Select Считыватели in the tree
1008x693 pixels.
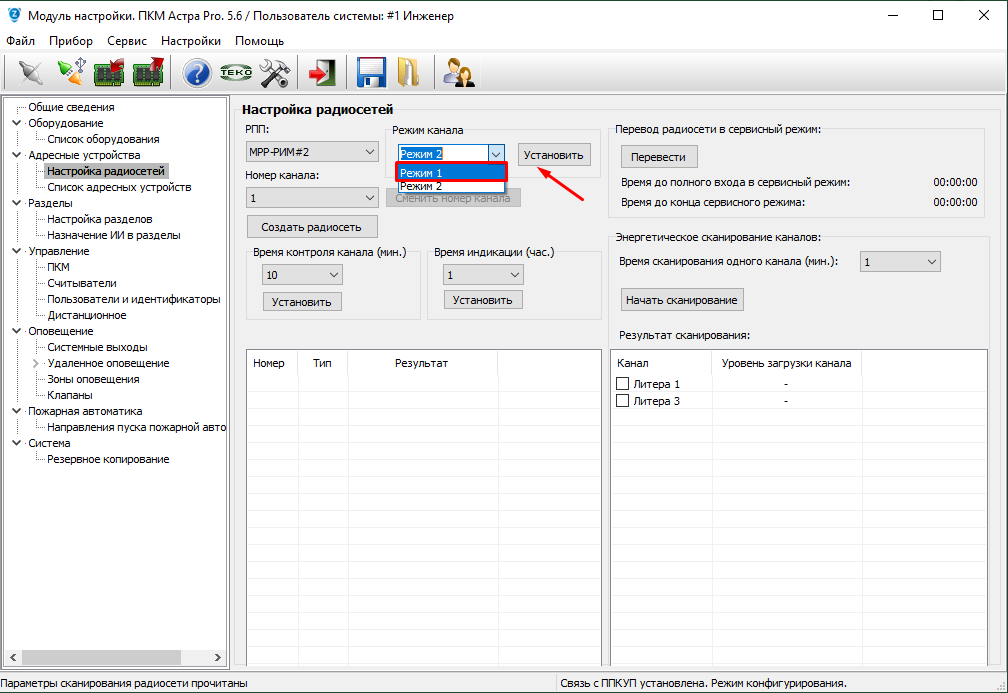click(82, 283)
